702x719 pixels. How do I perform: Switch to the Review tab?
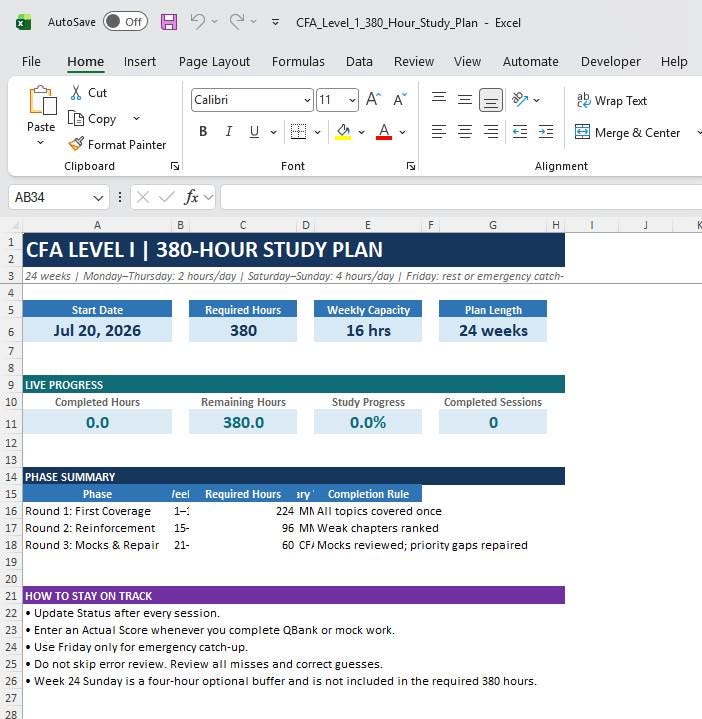tap(414, 61)
